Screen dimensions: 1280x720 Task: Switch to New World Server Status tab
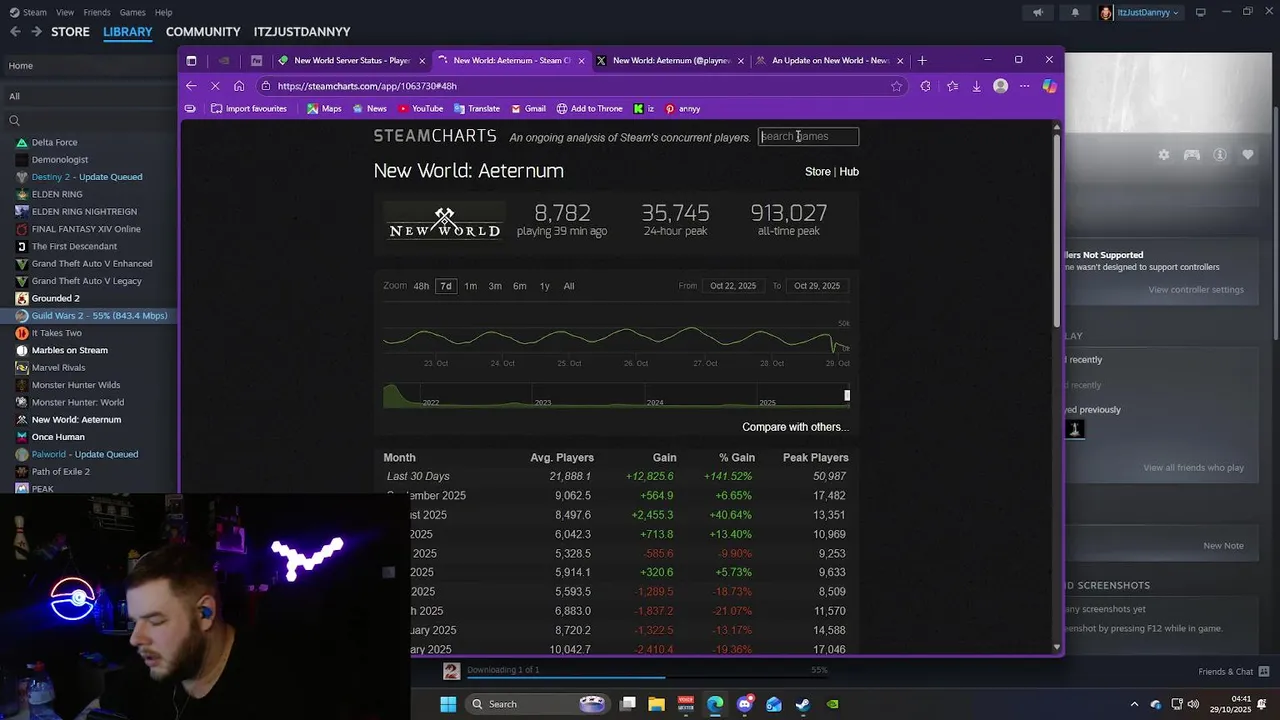coord(352,60)
